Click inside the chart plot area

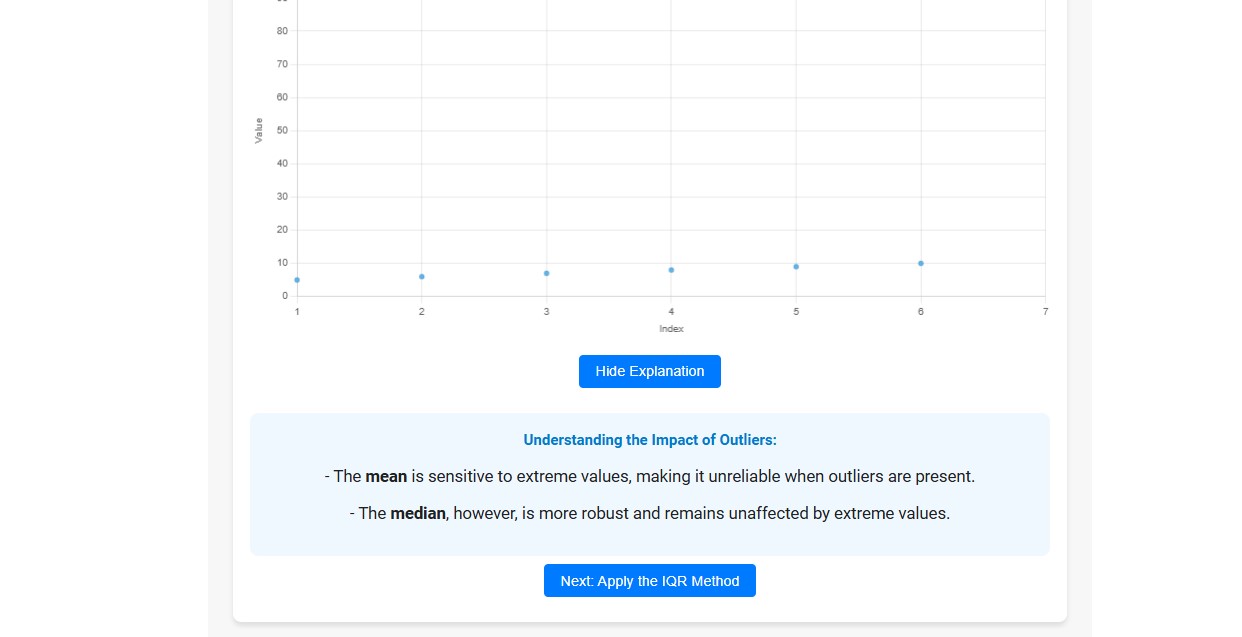[x=670, y=150]
